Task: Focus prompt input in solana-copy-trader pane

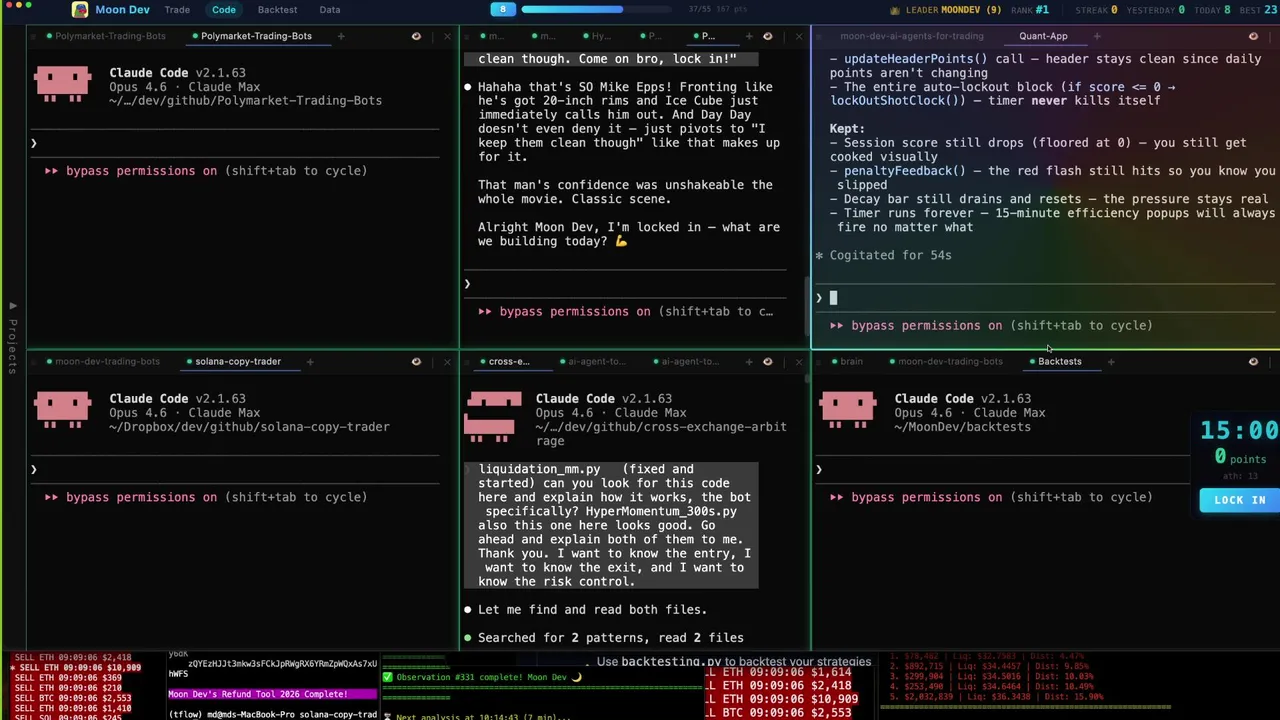Action: pyautogui.click(x=235, y=469)
